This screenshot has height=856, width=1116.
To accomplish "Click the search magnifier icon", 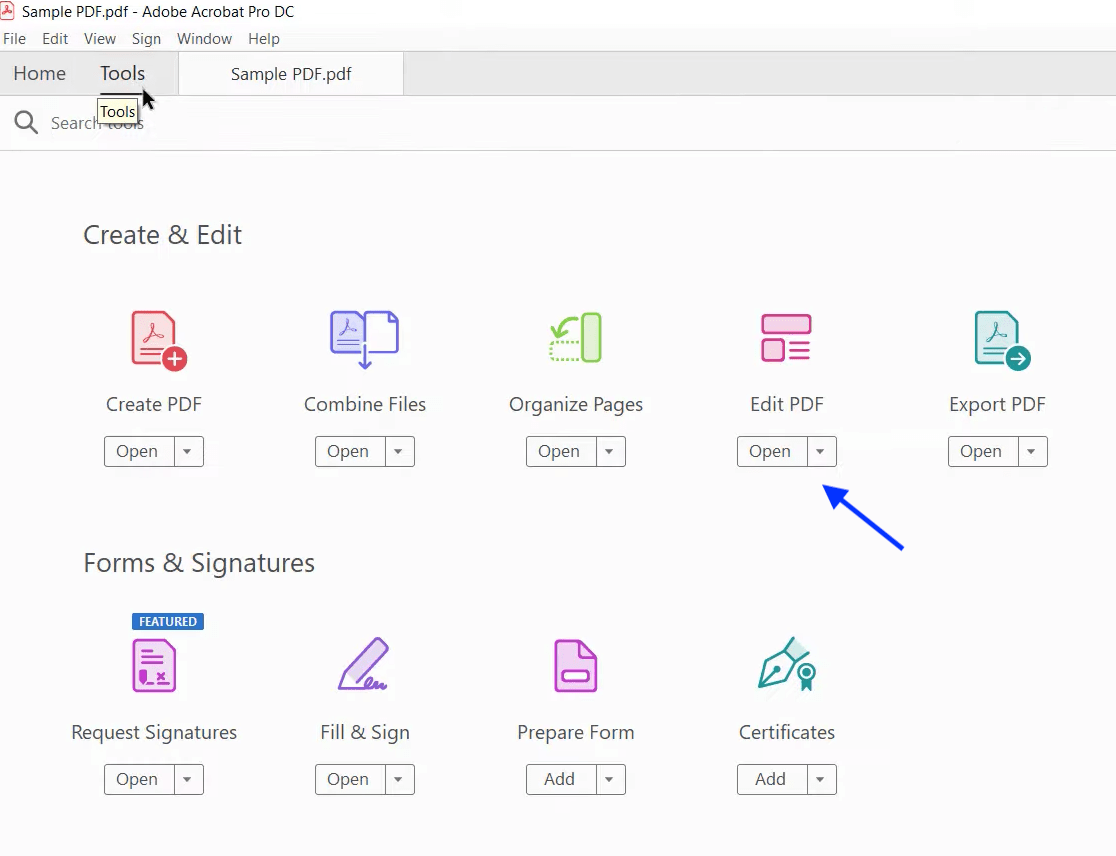I will tap(26, 122).
